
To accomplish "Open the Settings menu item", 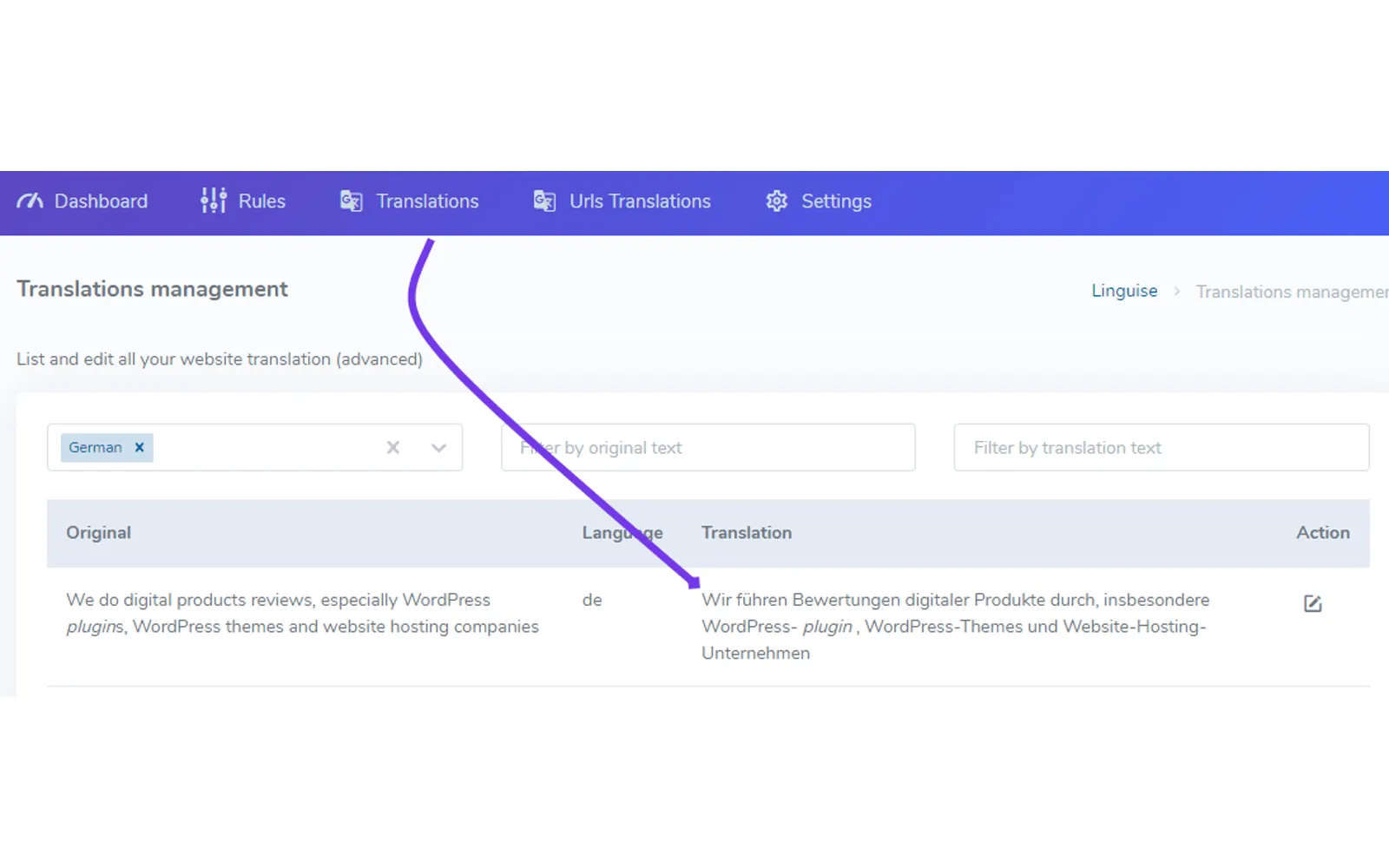I will [x=819, y=201].
